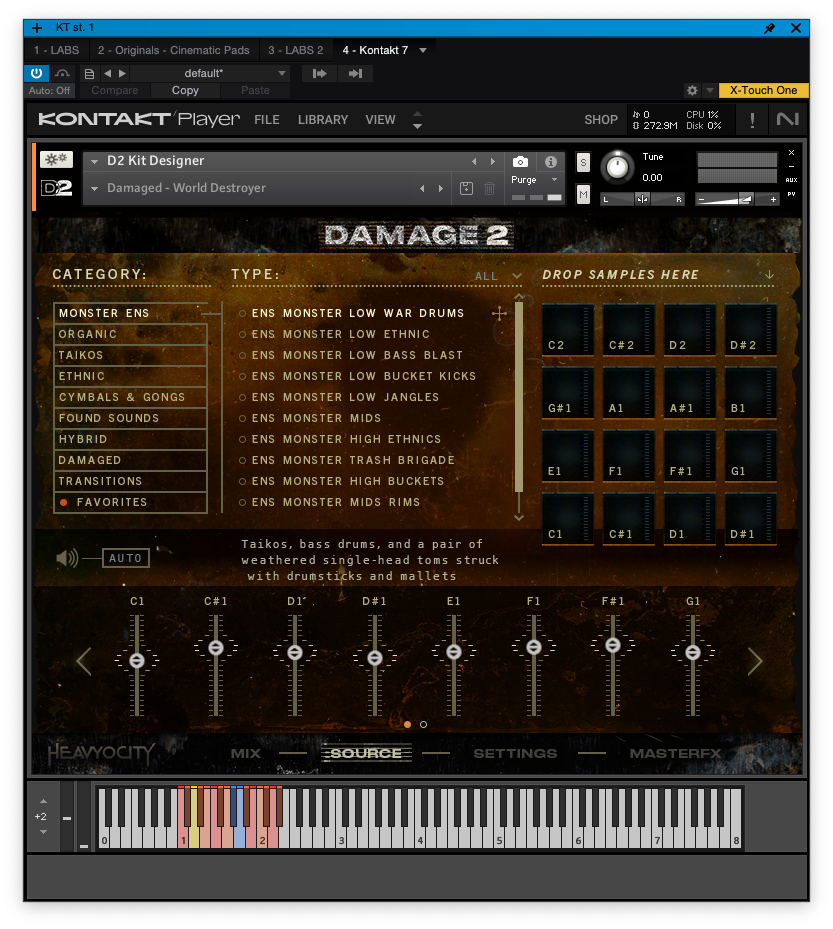The image size is (833, 929).
Task: Toggle the Mute M button
Action: tap(583, 194)
